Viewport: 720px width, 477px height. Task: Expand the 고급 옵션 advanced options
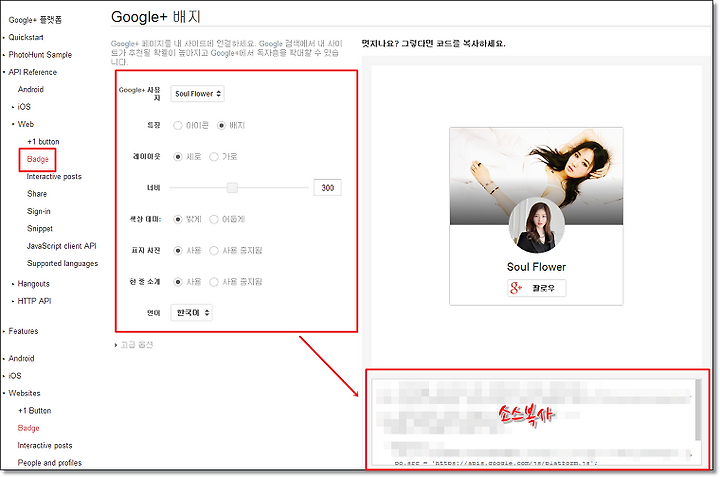click(134, 345)
